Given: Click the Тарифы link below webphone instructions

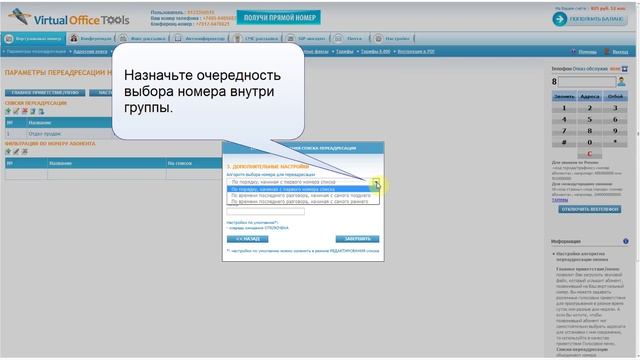Looking at the screenshot, I should tap(560, 200).
